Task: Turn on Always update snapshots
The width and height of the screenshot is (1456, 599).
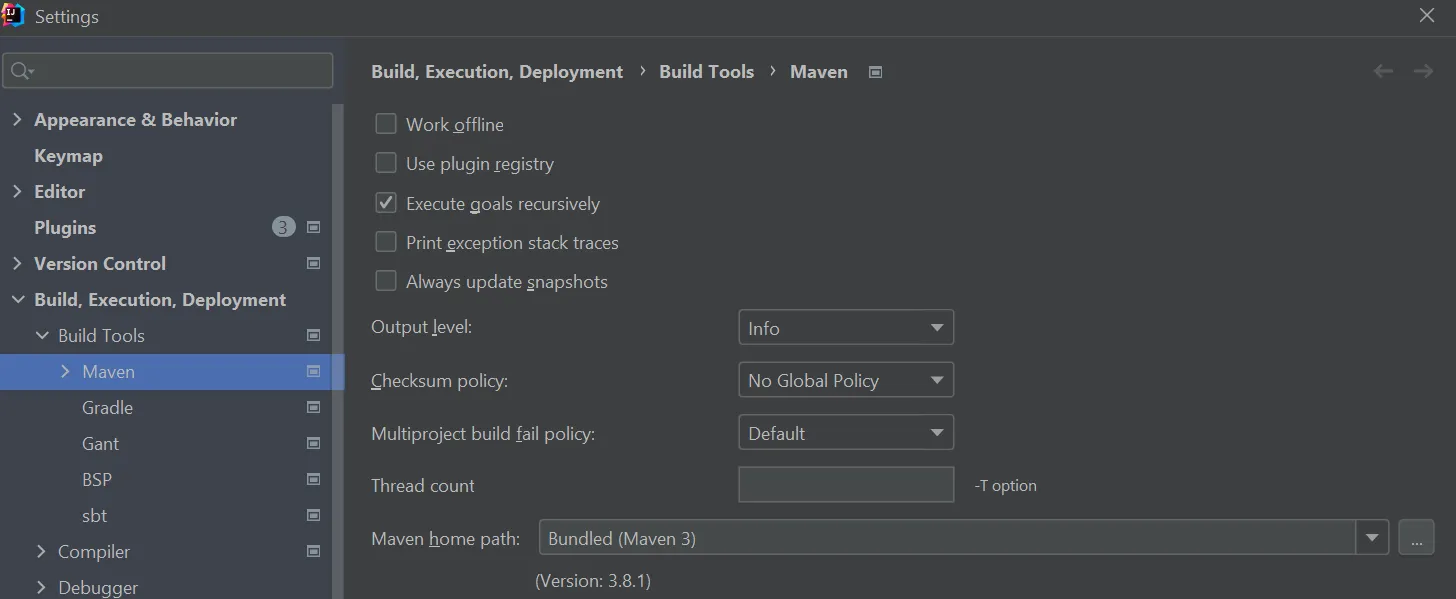Action: click(386, 281)
